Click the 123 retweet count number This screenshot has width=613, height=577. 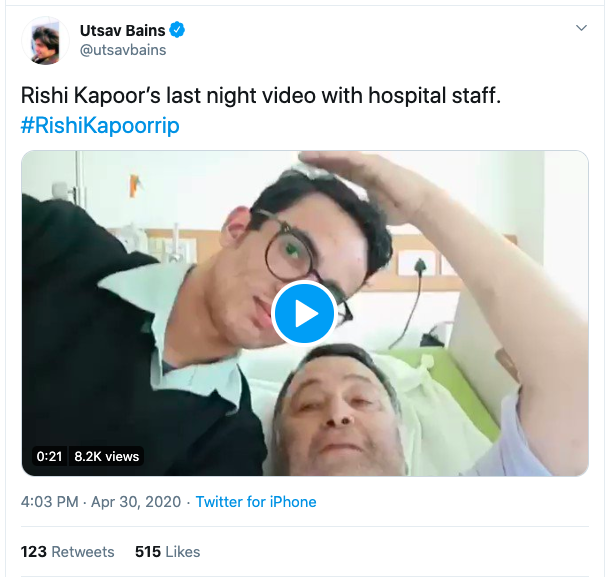tap(34, 551)
